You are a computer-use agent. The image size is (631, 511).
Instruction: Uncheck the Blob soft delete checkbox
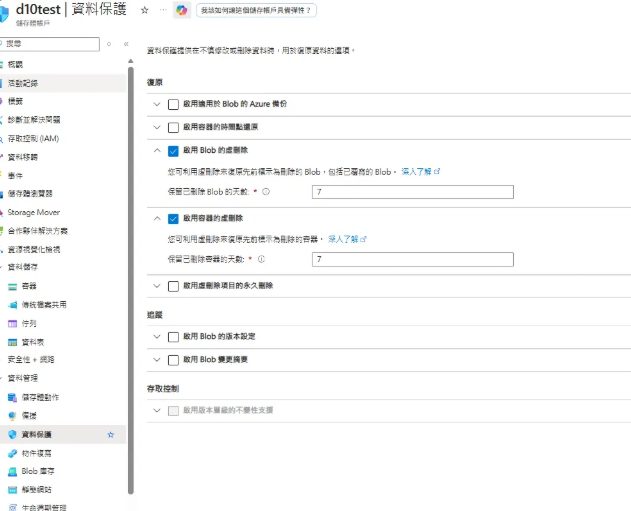point(173,151)
